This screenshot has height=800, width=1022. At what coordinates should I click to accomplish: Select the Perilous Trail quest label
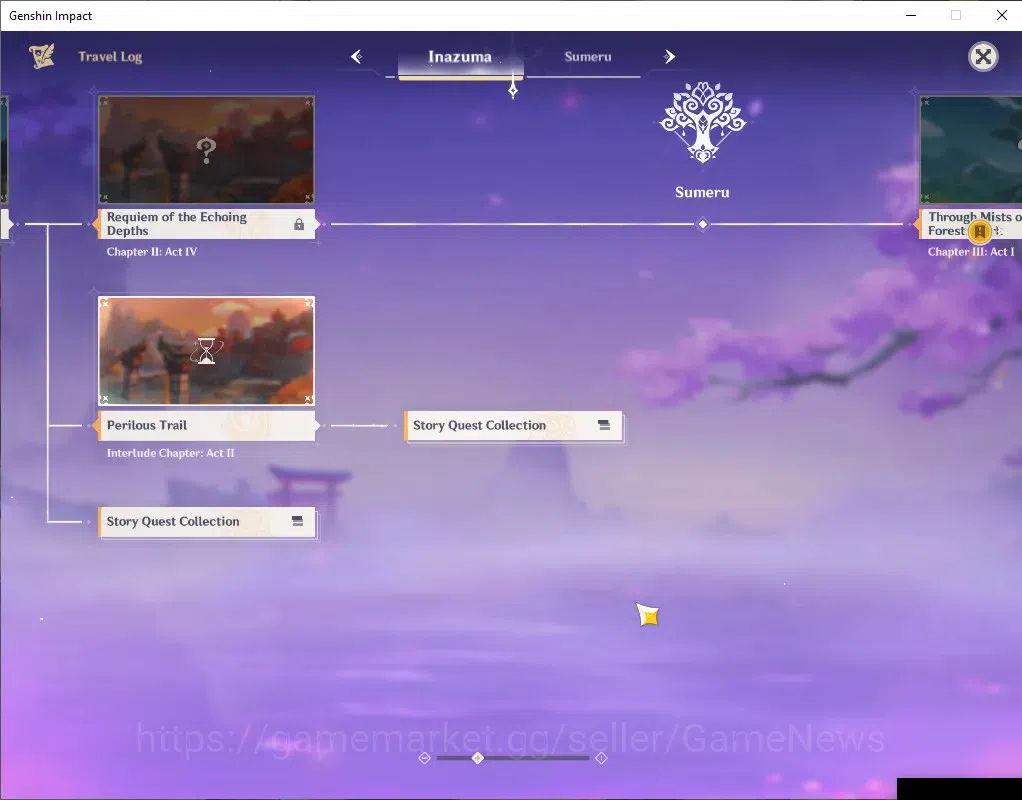pyautogui.click(x=207, y=425)
